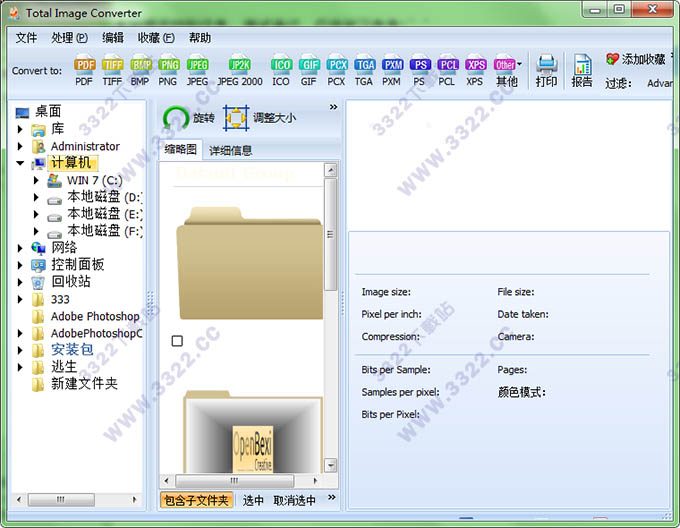Click thumbnail list scroll up arrow
Viewport: 680px width, 528px height.
pyautogui.click(x=330, y=170)
